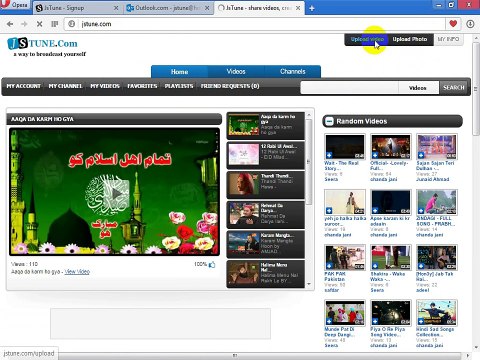This screenshot has width=480, height=360.
Task: Open the PAK PAK Pakistan thumbnail
Action: click(345, 257)
